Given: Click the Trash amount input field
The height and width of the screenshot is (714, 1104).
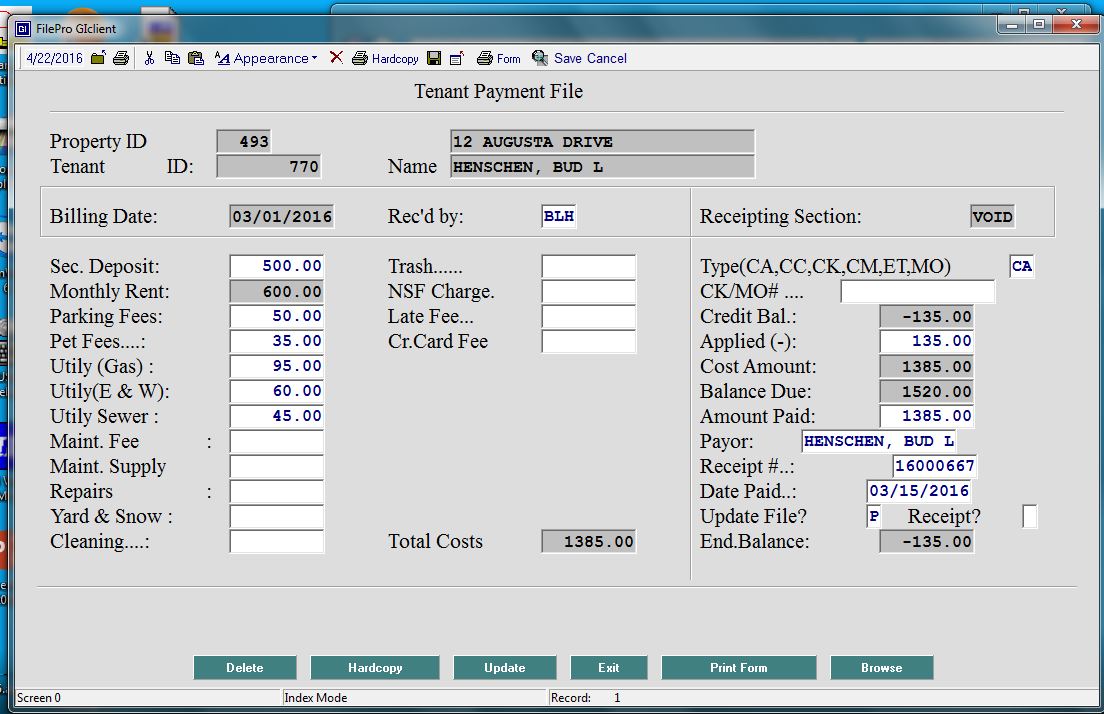Looking at the screenshot, I should tap(588, 267).
